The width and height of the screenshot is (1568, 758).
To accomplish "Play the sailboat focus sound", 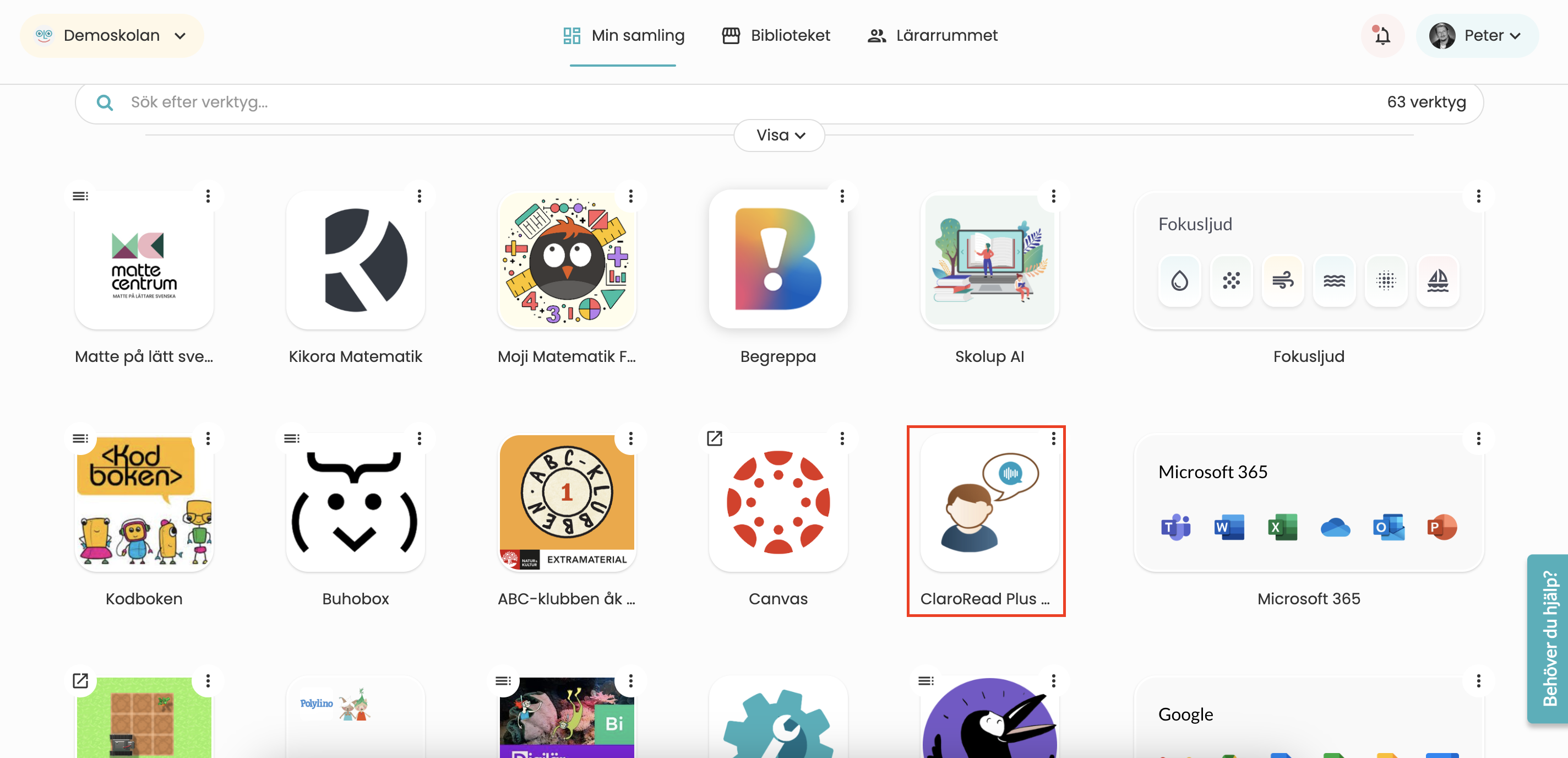I will coord(1438,281).
